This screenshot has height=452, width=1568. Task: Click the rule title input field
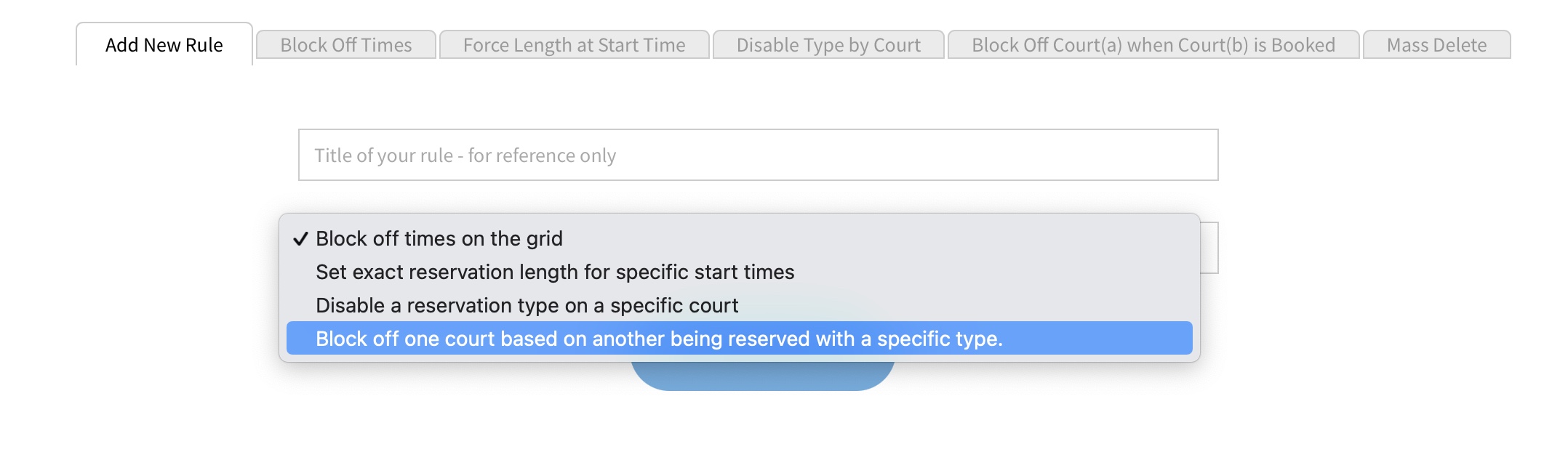pyautogui.click(x=758, y=155)
